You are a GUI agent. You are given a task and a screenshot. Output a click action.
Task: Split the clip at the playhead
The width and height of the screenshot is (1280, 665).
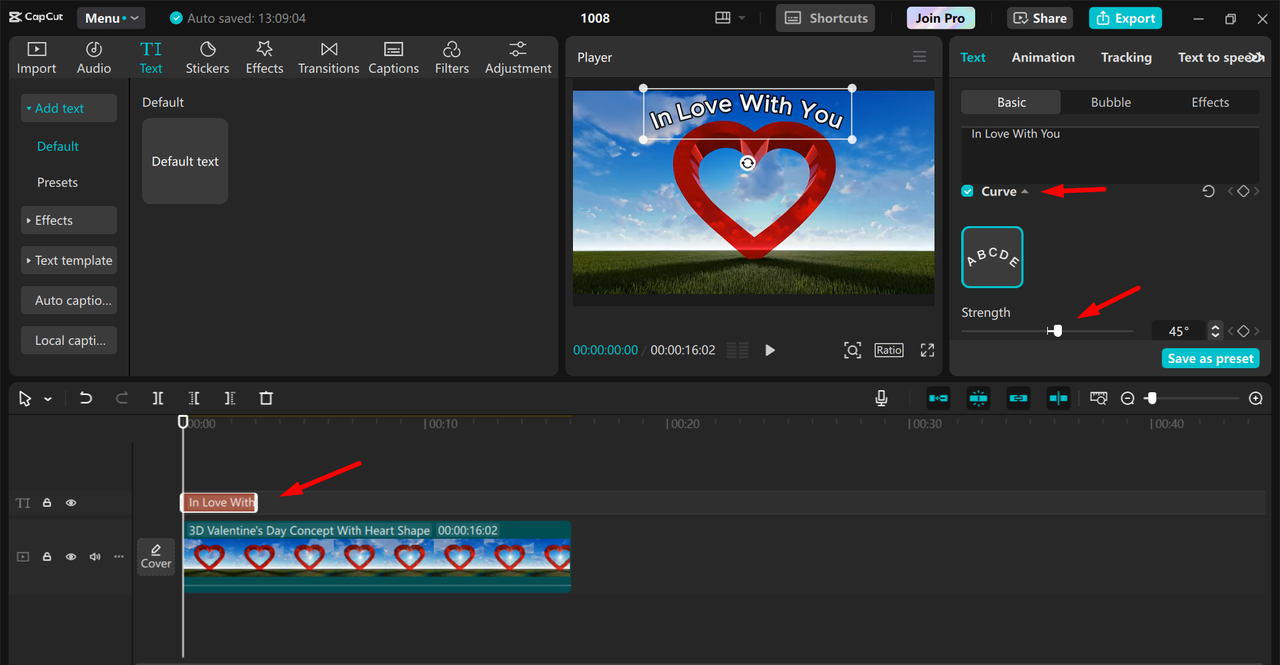[x=158, y=398]
